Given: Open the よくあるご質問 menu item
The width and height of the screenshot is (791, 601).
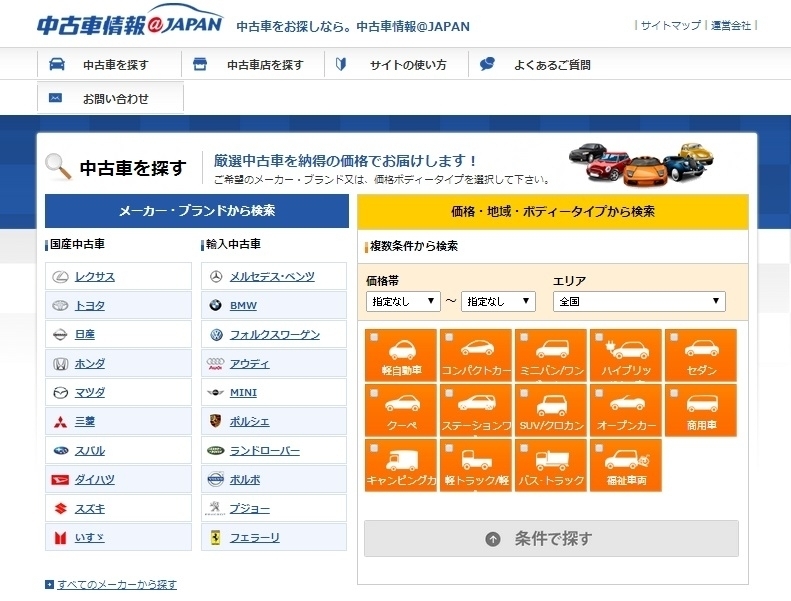Looking at the screenshot, I should pos(540,65).
